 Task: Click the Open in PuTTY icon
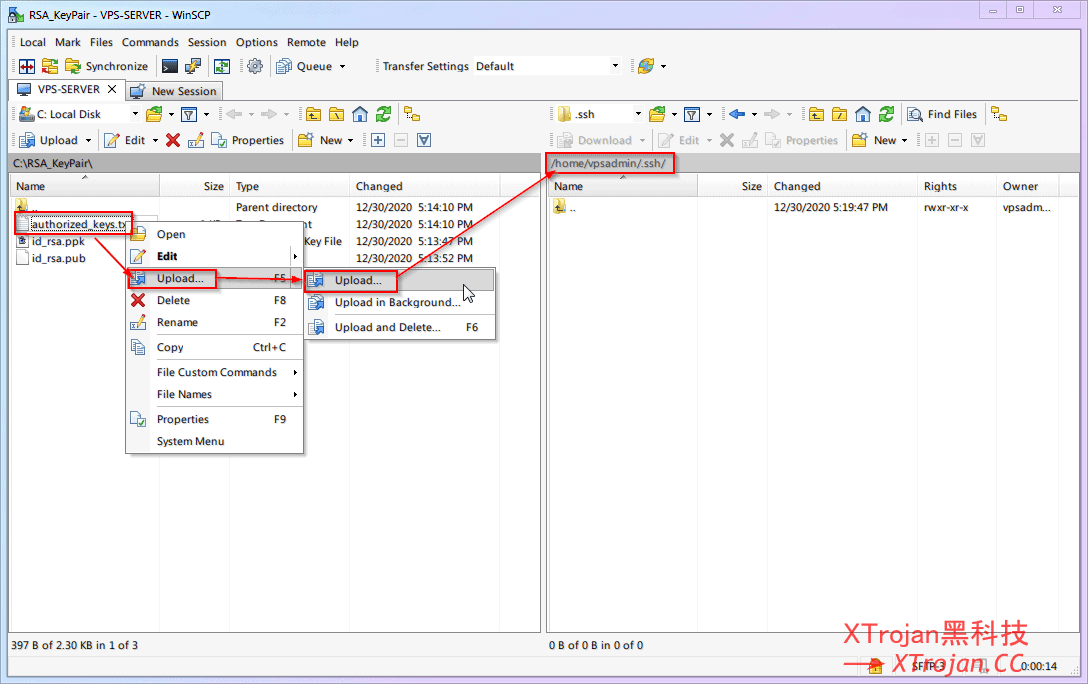193,67
